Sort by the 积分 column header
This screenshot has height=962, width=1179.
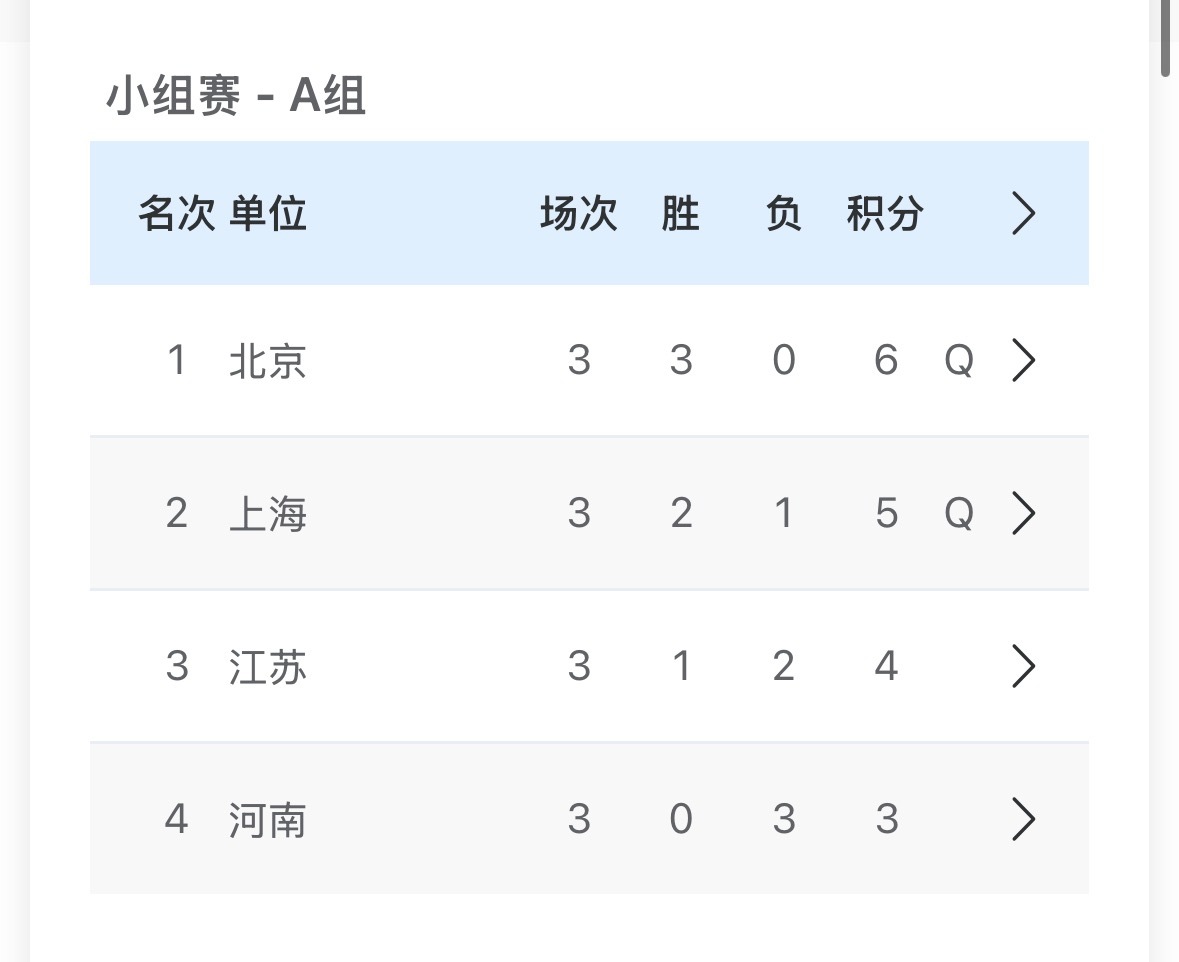coord(886,213)
